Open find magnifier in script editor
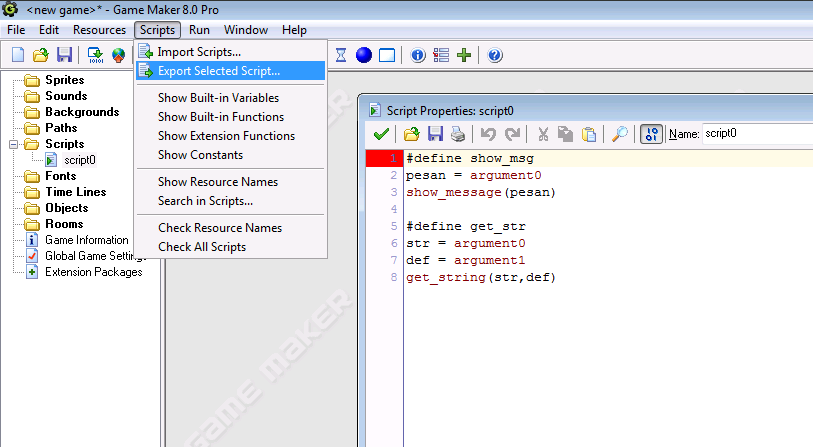This screenshot has height=447, width=813. (x=620, y=134)
